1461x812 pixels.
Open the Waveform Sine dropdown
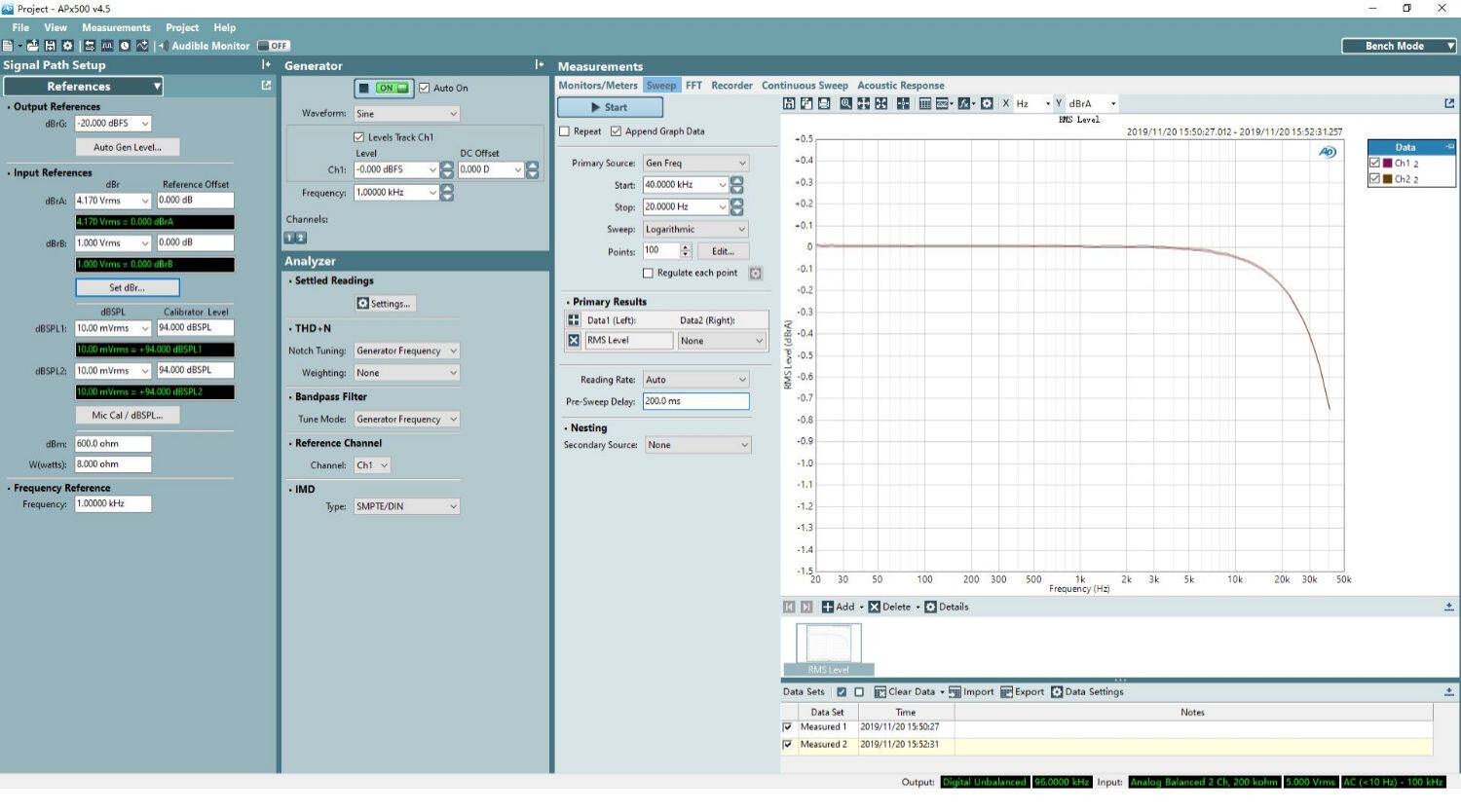406,114
